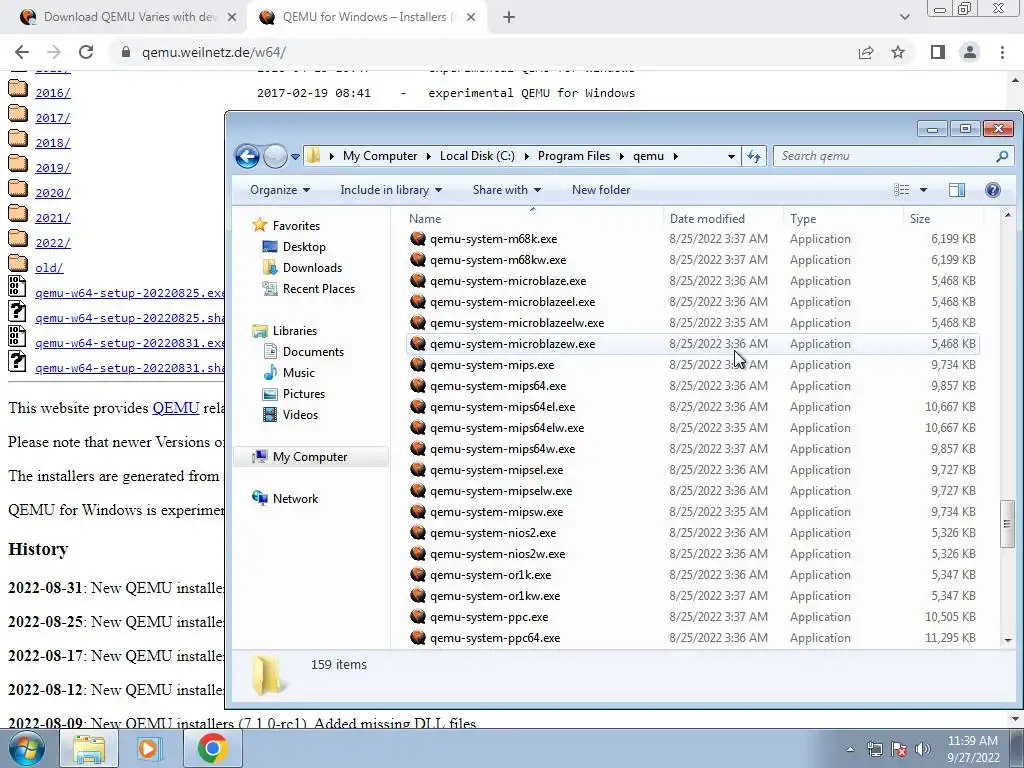Click Program Files in the breadcrumb path
This screenshot has width=1024, height=768.
[x=573, y=156]
